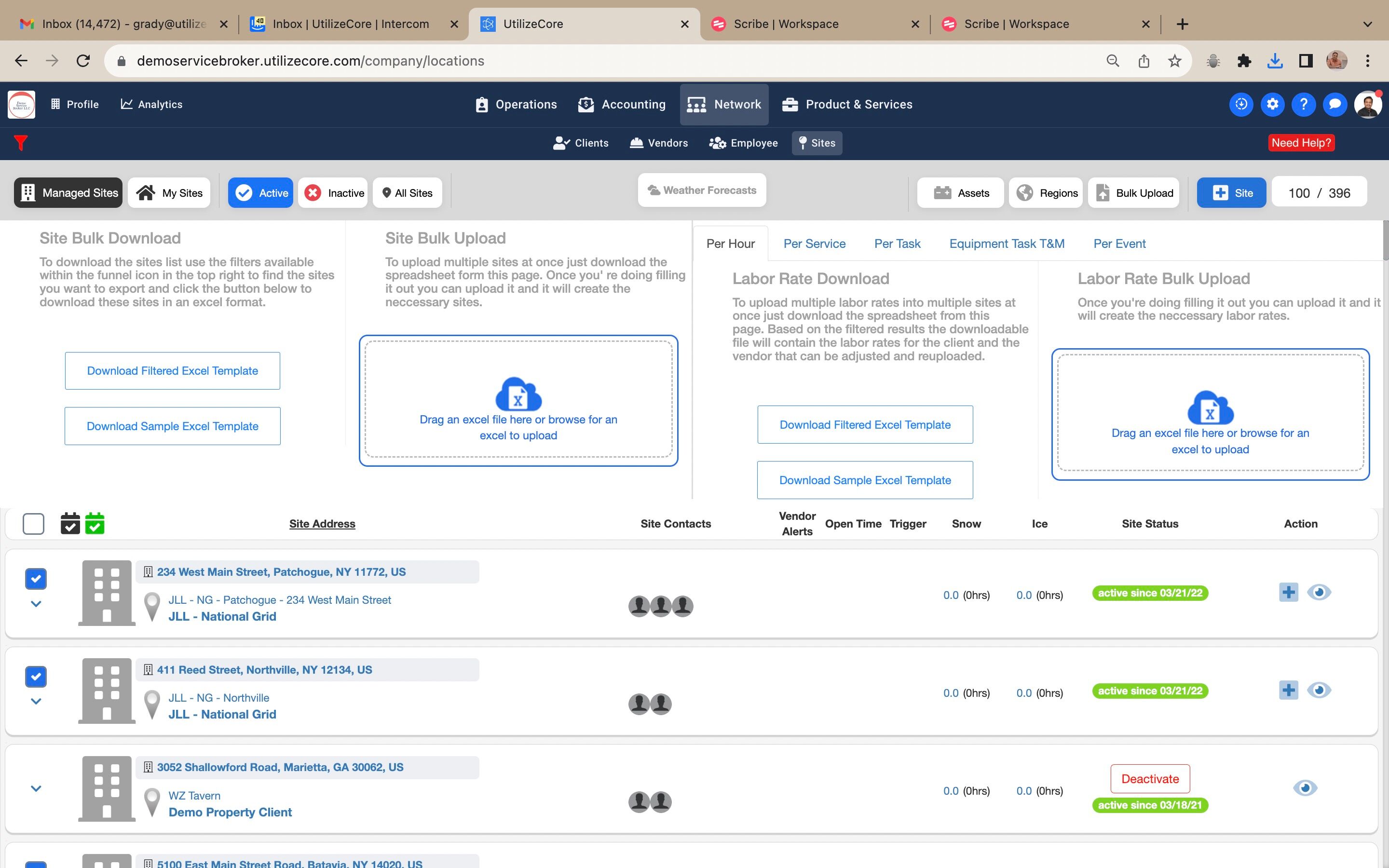This screenshot has height=868, width=1389.
Task: Click the circular download clock icon
Action: click(1241, 105)
